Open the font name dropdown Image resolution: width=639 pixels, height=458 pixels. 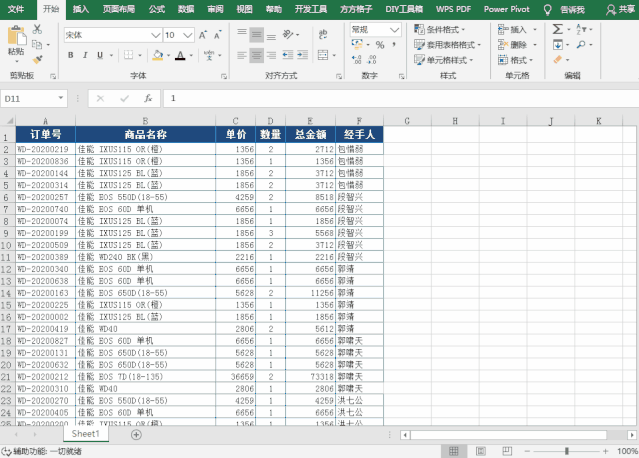[x=156, y=35]
